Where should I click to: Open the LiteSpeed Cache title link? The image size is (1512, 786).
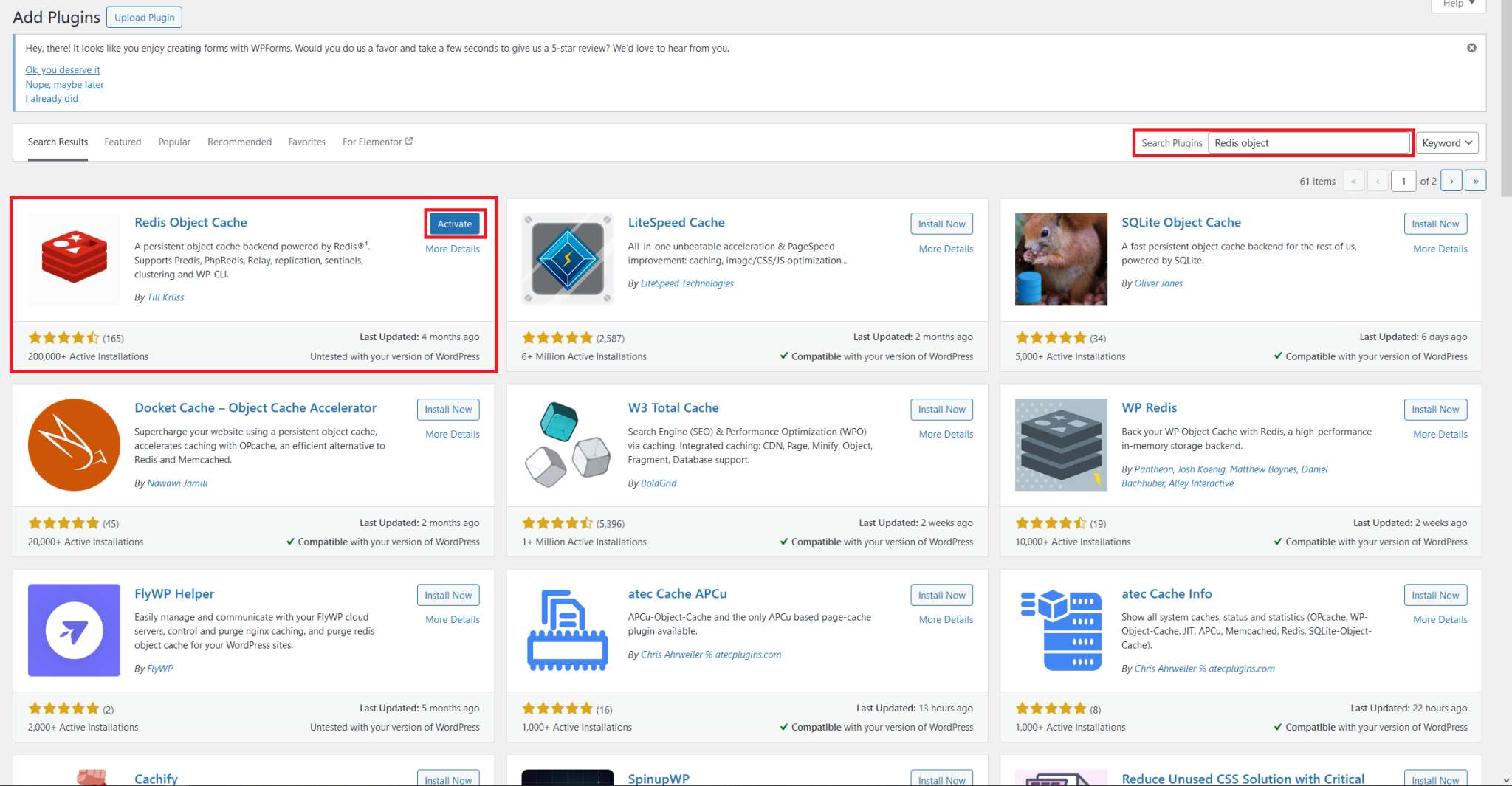(x=676, y=222)
